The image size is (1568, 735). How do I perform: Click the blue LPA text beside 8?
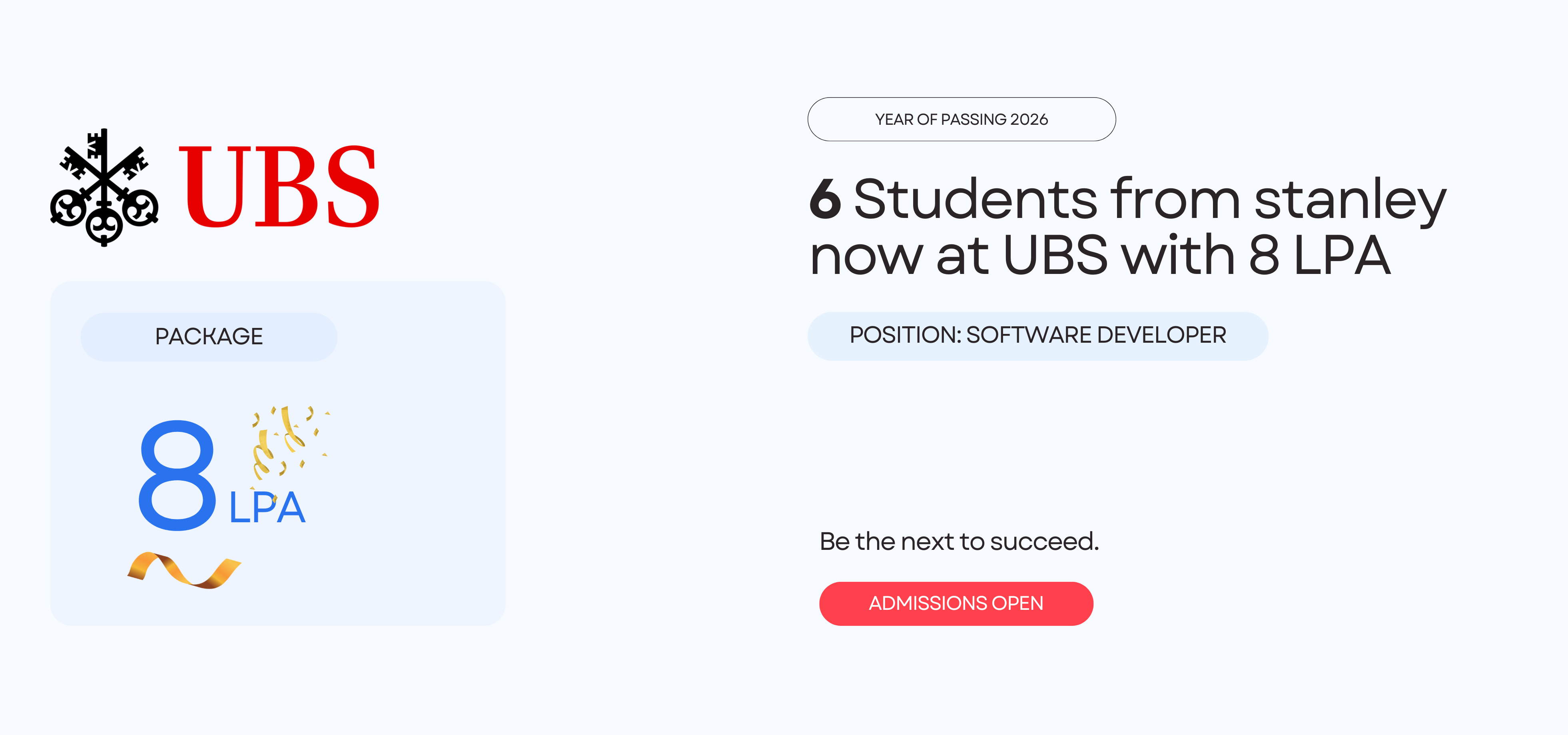pyautogui.click(x=267, y=507)
